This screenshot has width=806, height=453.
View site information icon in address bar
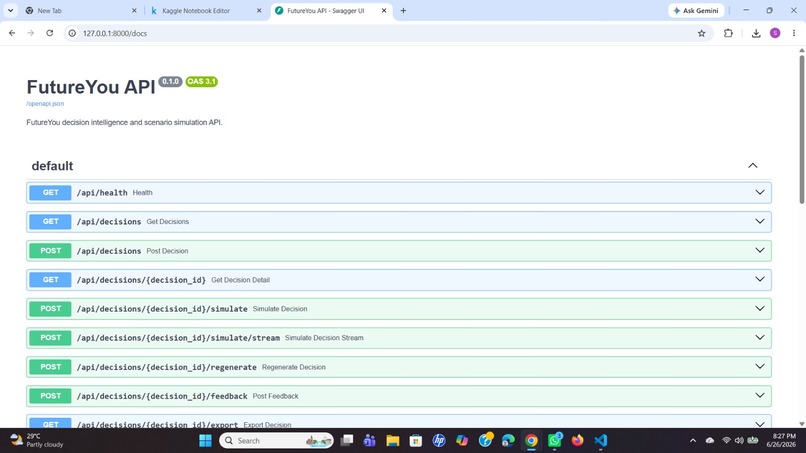72,33
